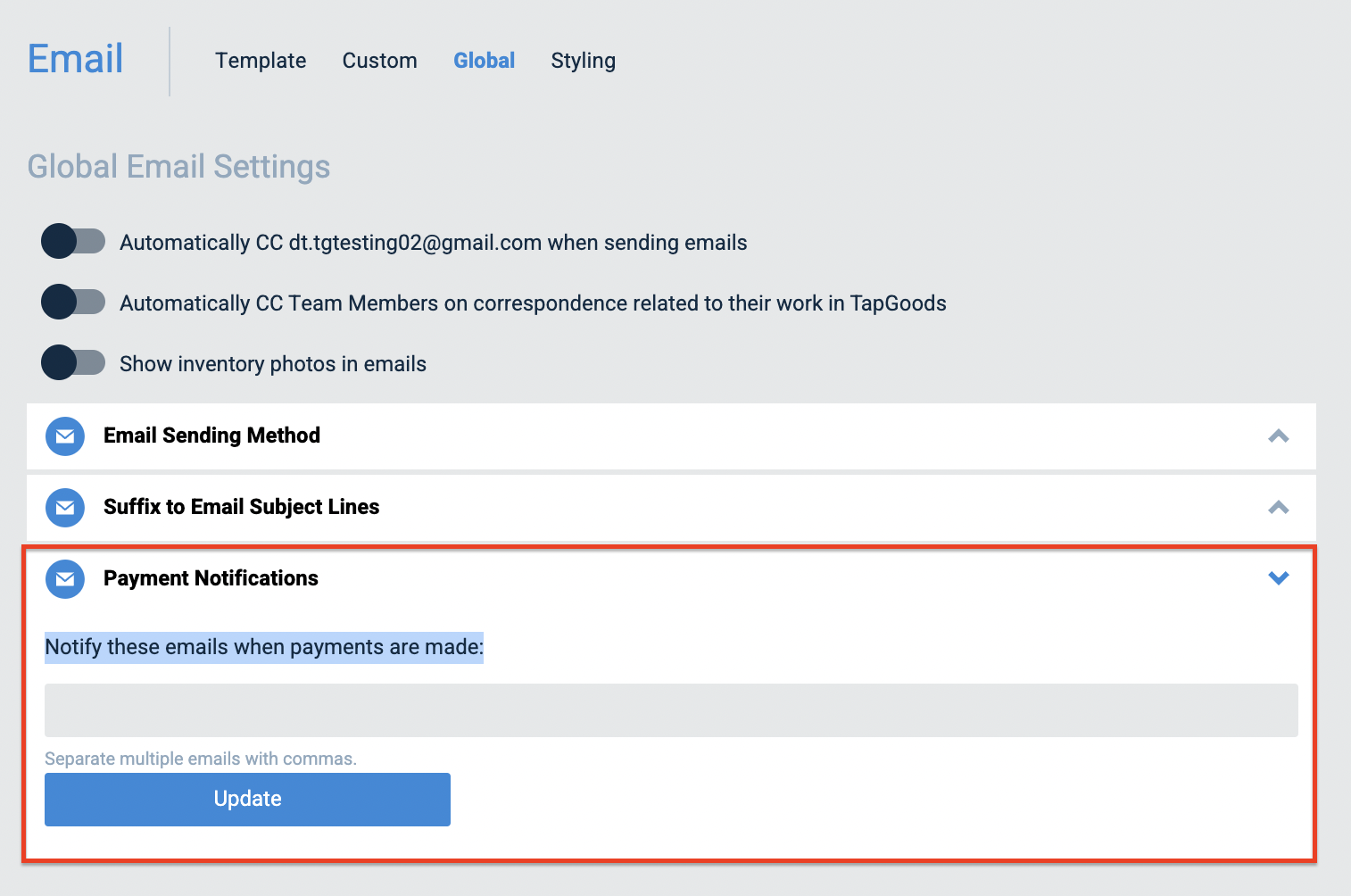Click the Payment Notifications title
This screenshot has width=1351, height=896.
(x=211, y=578)
